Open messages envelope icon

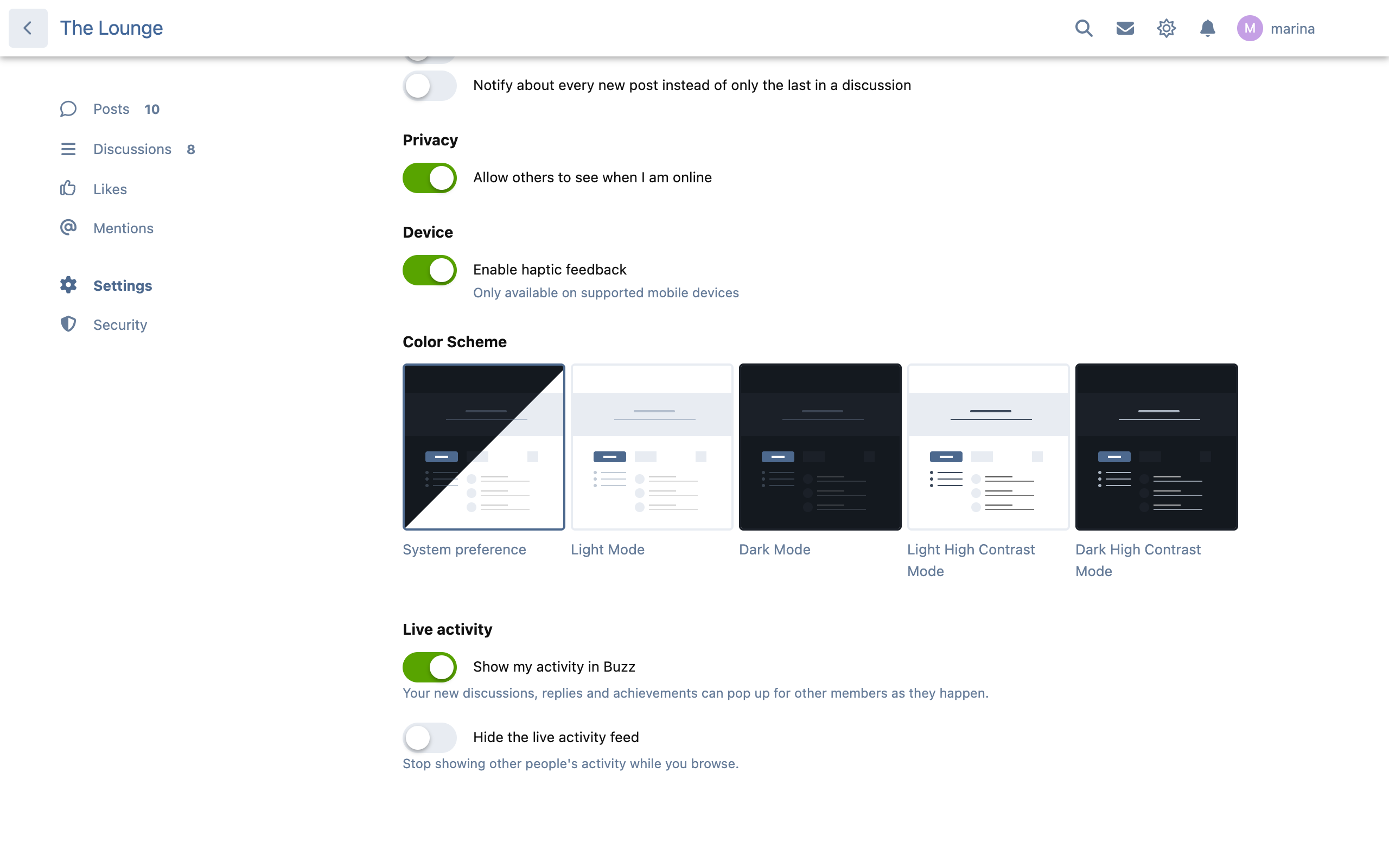click(1125, 28)
